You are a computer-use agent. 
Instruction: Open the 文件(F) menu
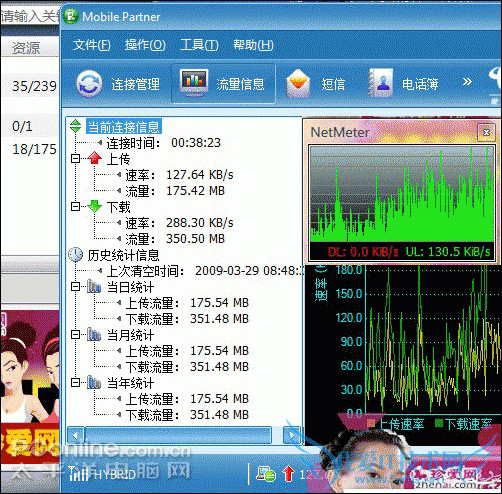coord(92,45)
